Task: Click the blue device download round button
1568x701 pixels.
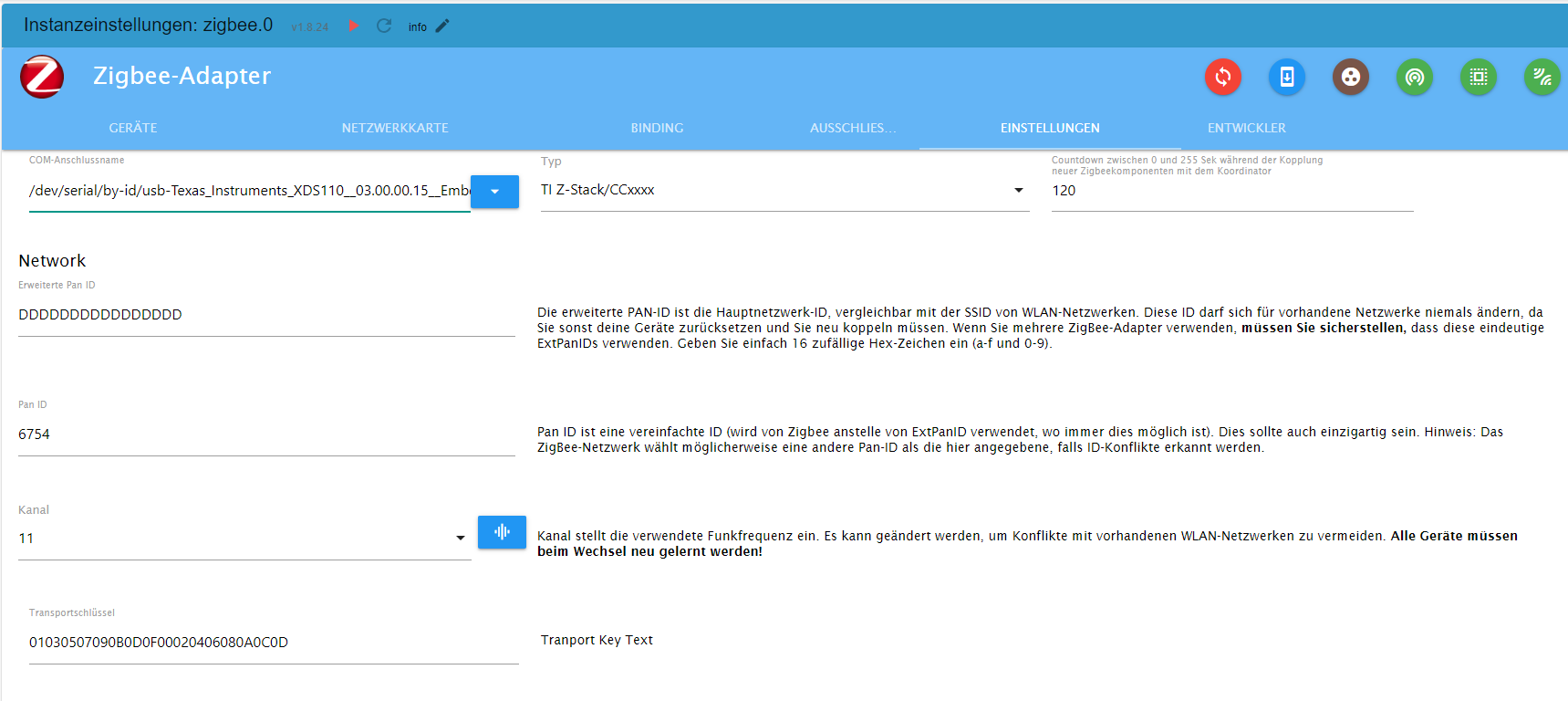Action: click(1287, 77)
